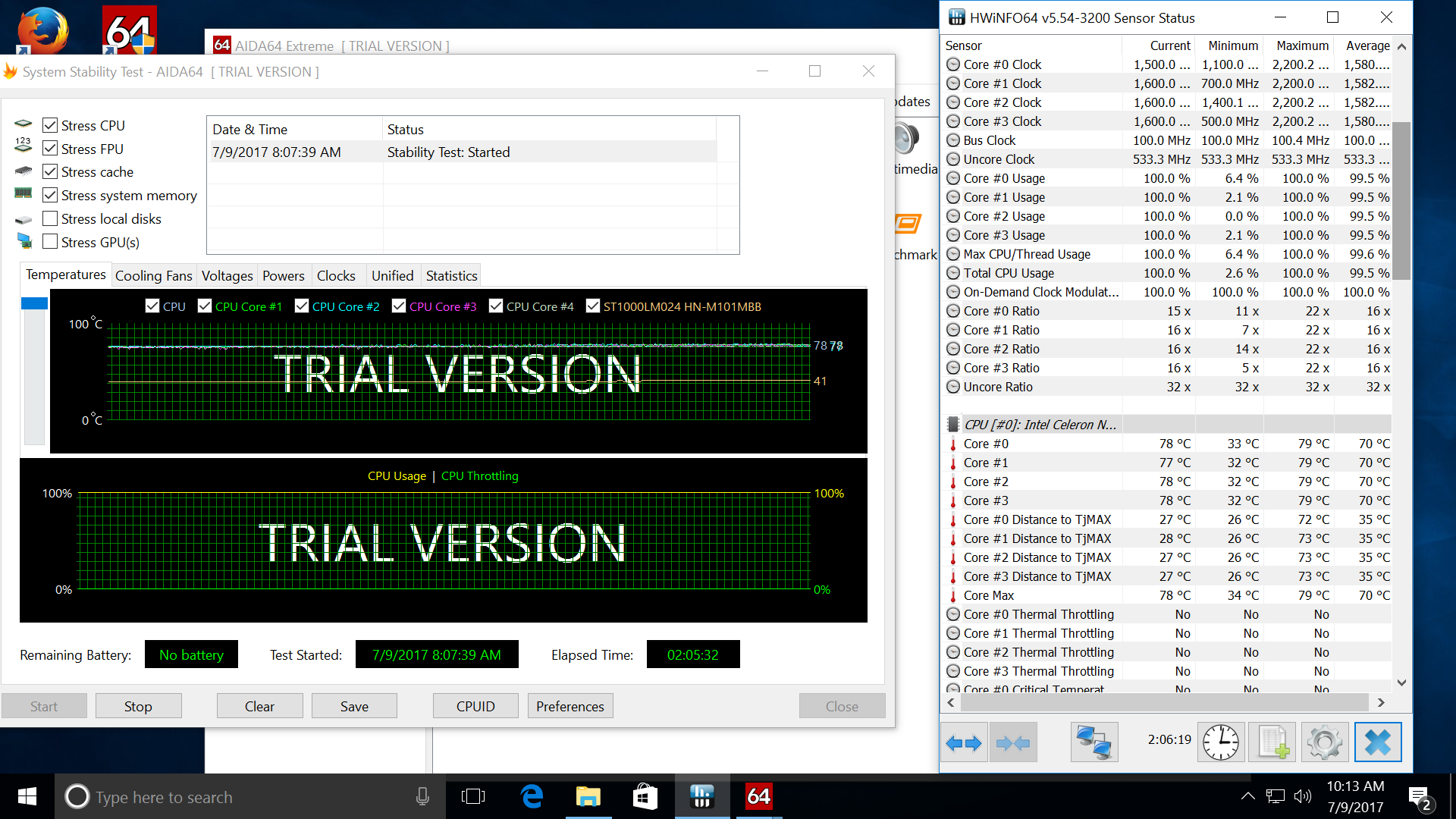Open AIDA64 desktop shortcut icon

point(130,30)
